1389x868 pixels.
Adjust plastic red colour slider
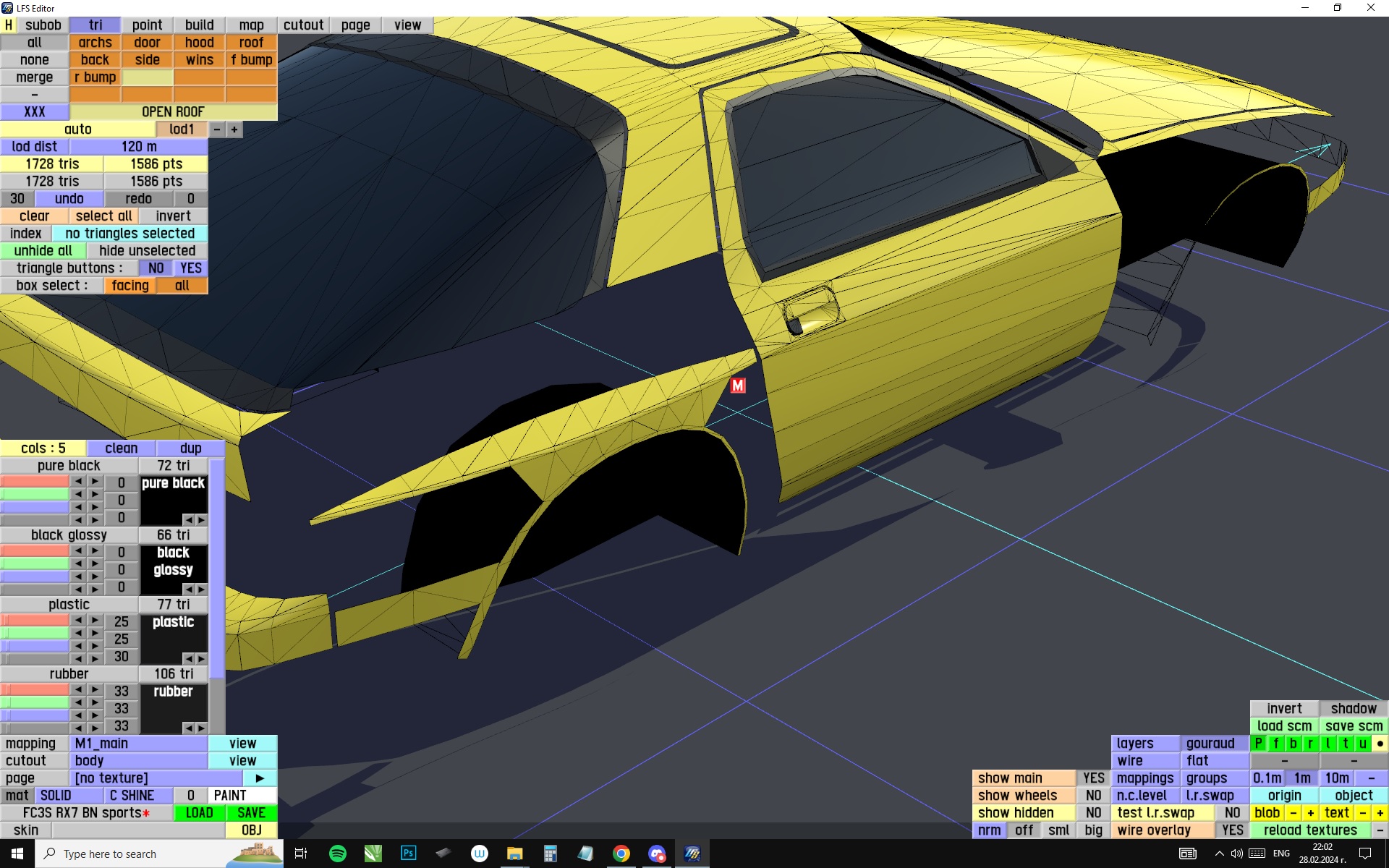coord(35,621)
